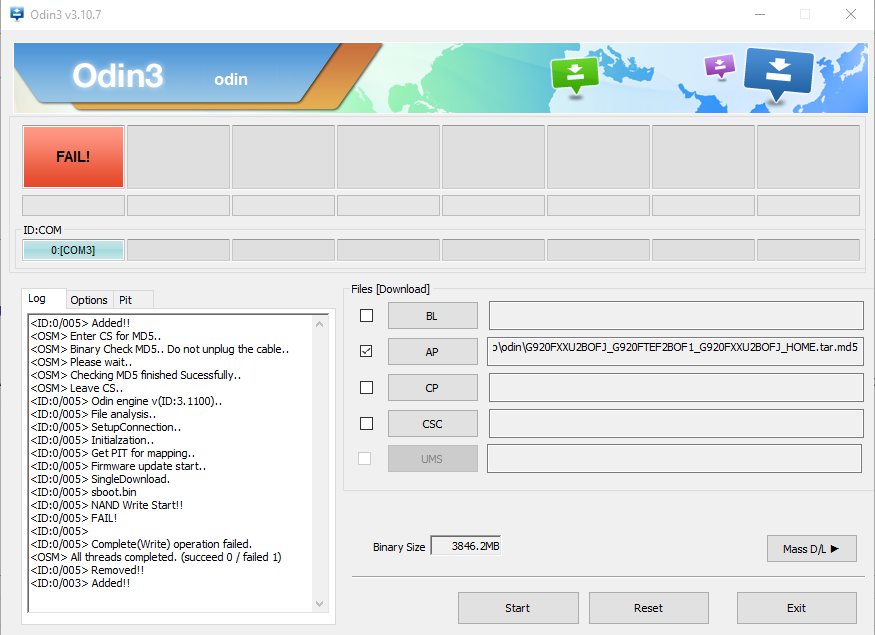Screen dimensions: 875x635
Task: Click the 'Binary Size' label
Action: click(399, 547)
